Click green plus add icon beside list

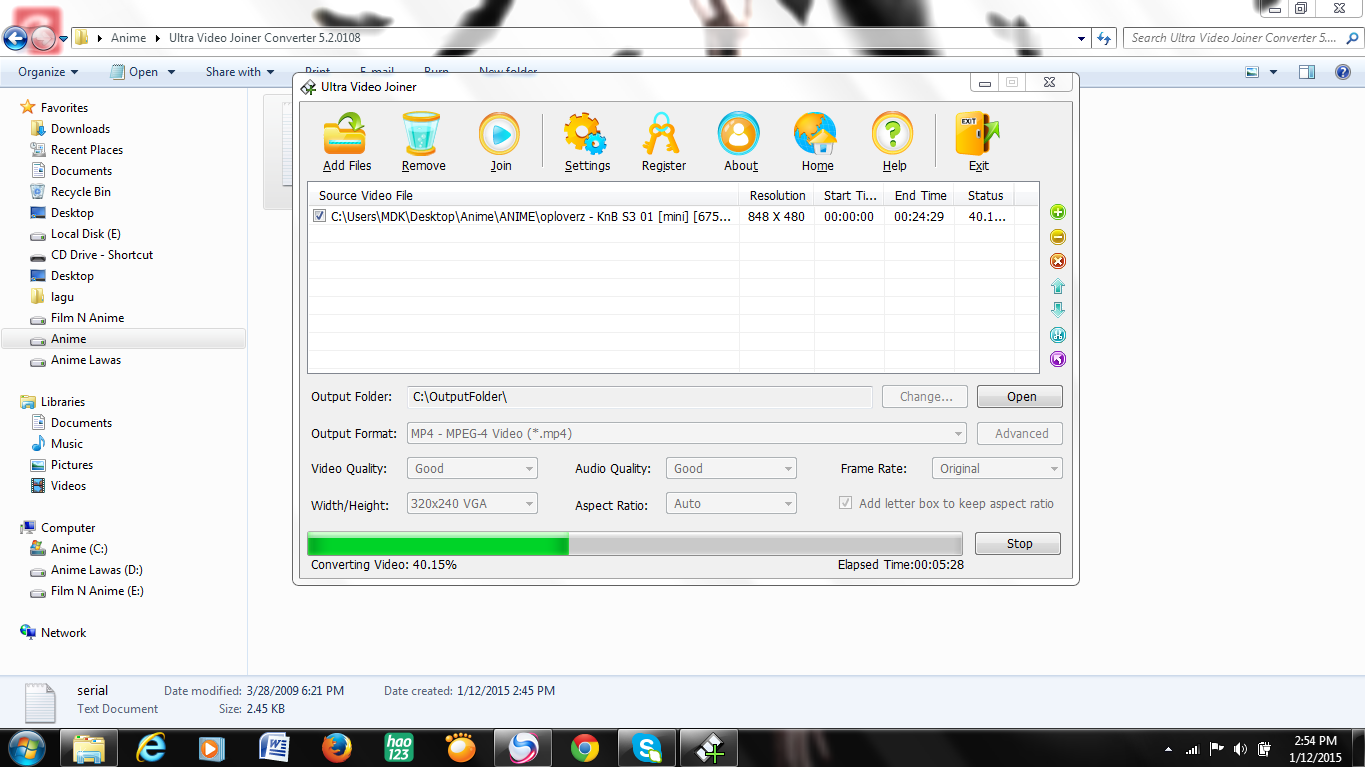[x=1058, y=212]
